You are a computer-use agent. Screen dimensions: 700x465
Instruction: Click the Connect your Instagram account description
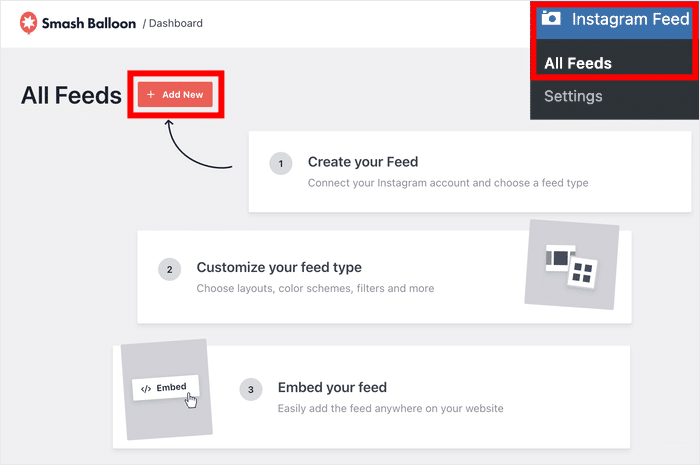(x=448, y=183)
